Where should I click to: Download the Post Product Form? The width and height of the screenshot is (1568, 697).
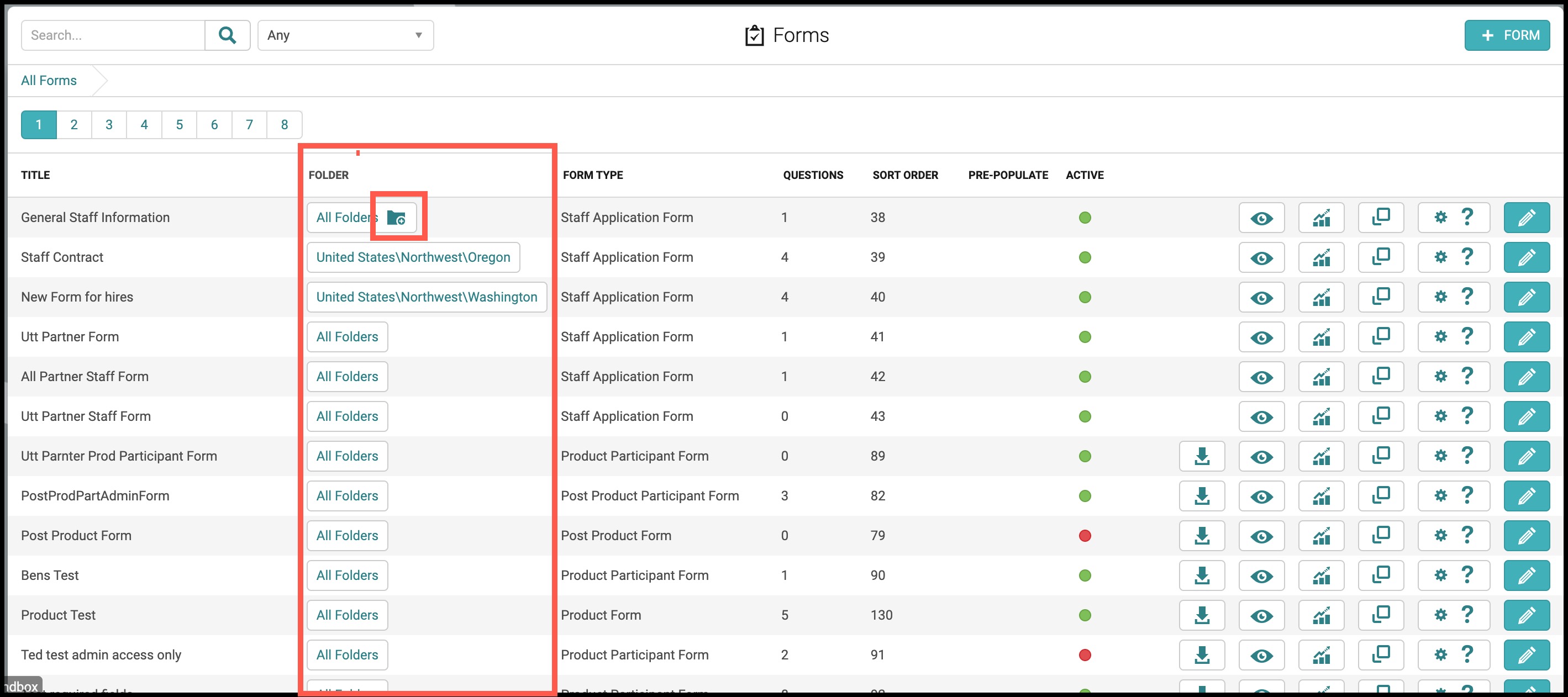[x=1202, y=536]
